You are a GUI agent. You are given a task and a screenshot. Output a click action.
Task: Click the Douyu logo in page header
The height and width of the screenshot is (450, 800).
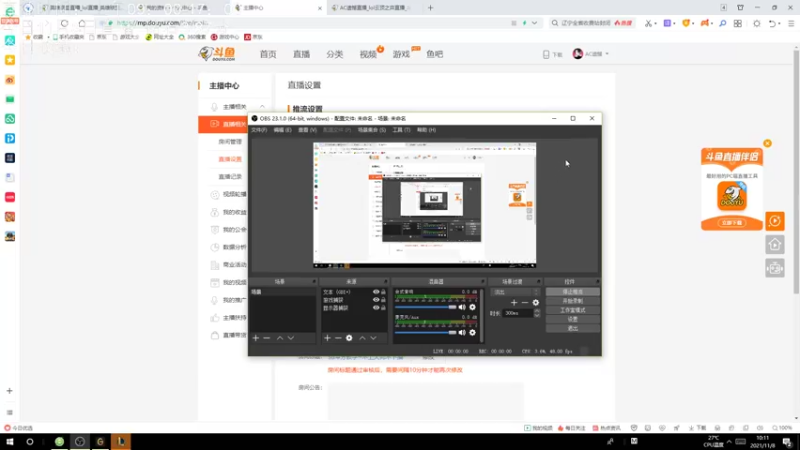pyautogui.click(x=217, y=54)
